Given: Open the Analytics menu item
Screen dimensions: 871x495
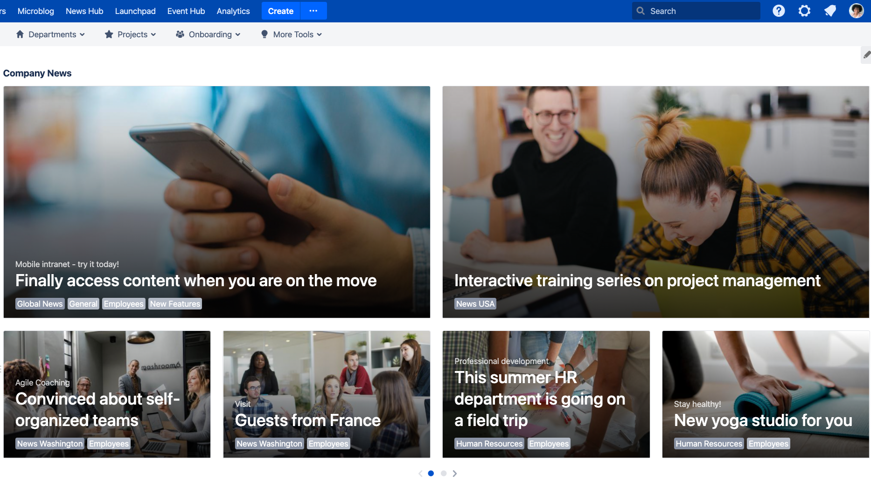Looking at the screenshot, I should click(x=233, y=11).
